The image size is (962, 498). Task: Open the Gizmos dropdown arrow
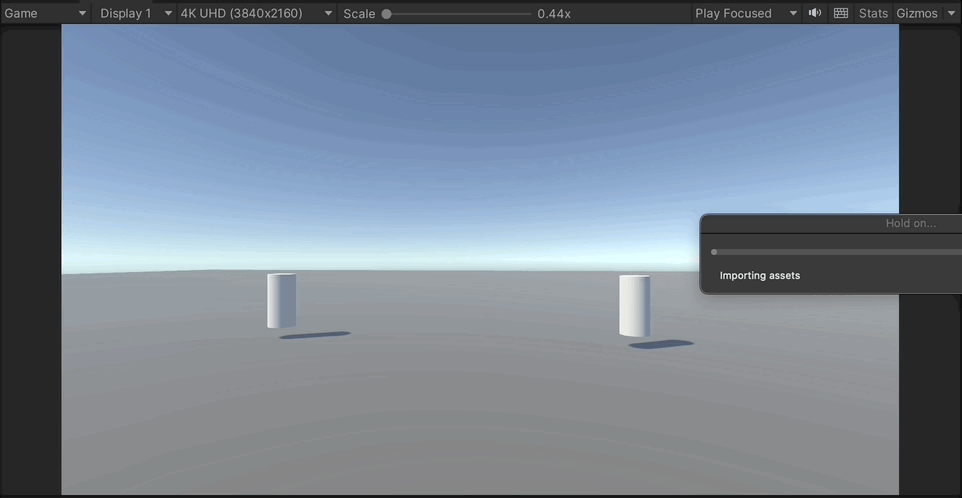click(x=950, y=13)
